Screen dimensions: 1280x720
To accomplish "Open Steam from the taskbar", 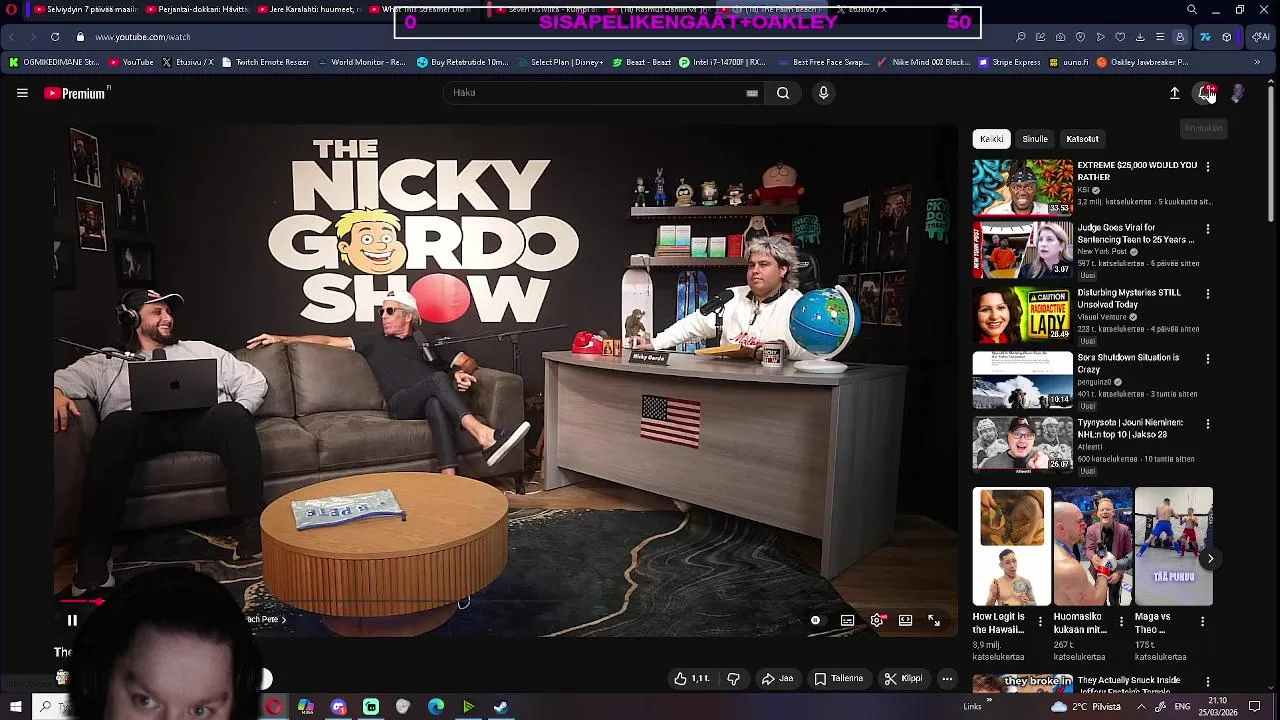I will 501,707.
